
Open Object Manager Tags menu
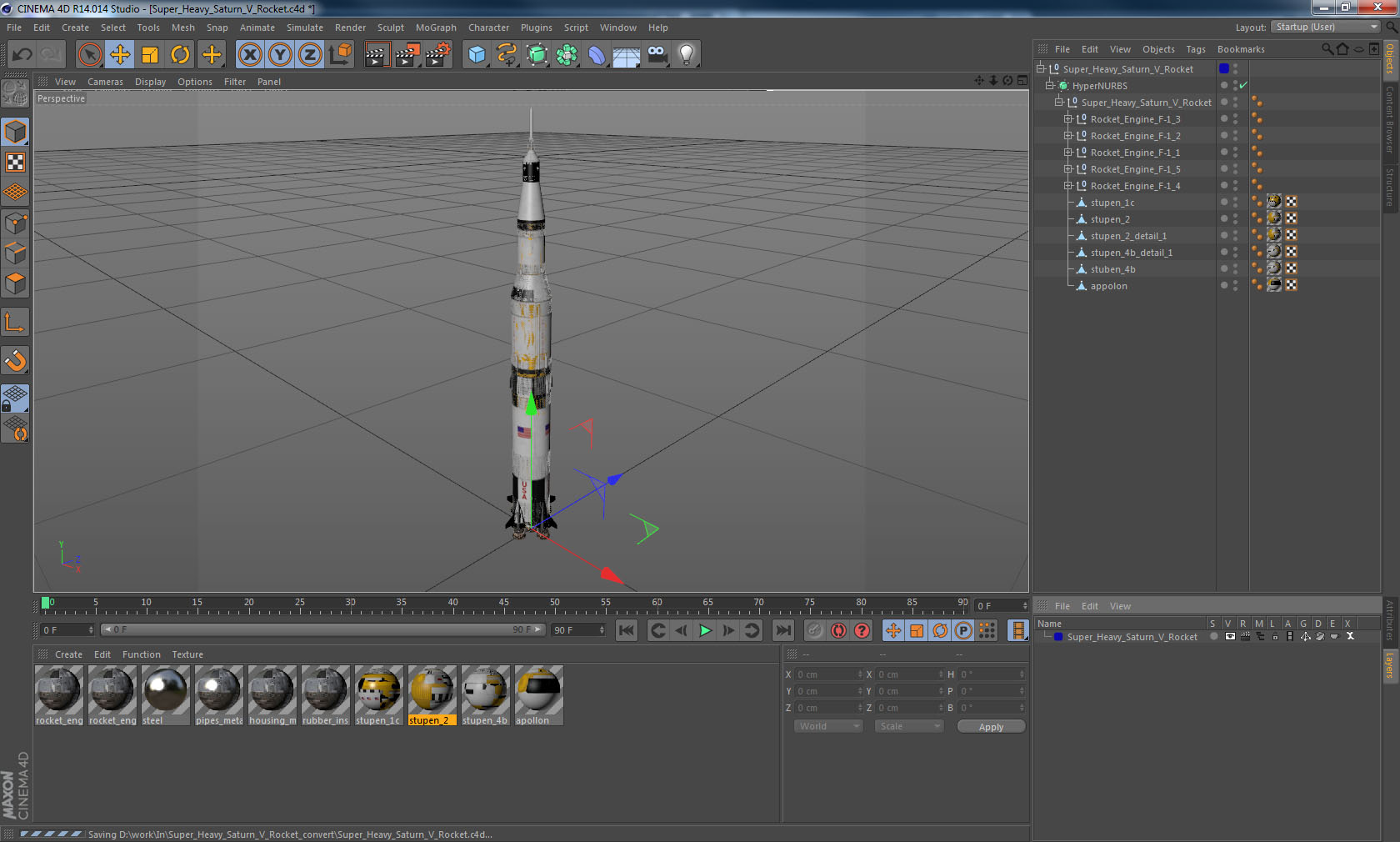coord(1196,49)
